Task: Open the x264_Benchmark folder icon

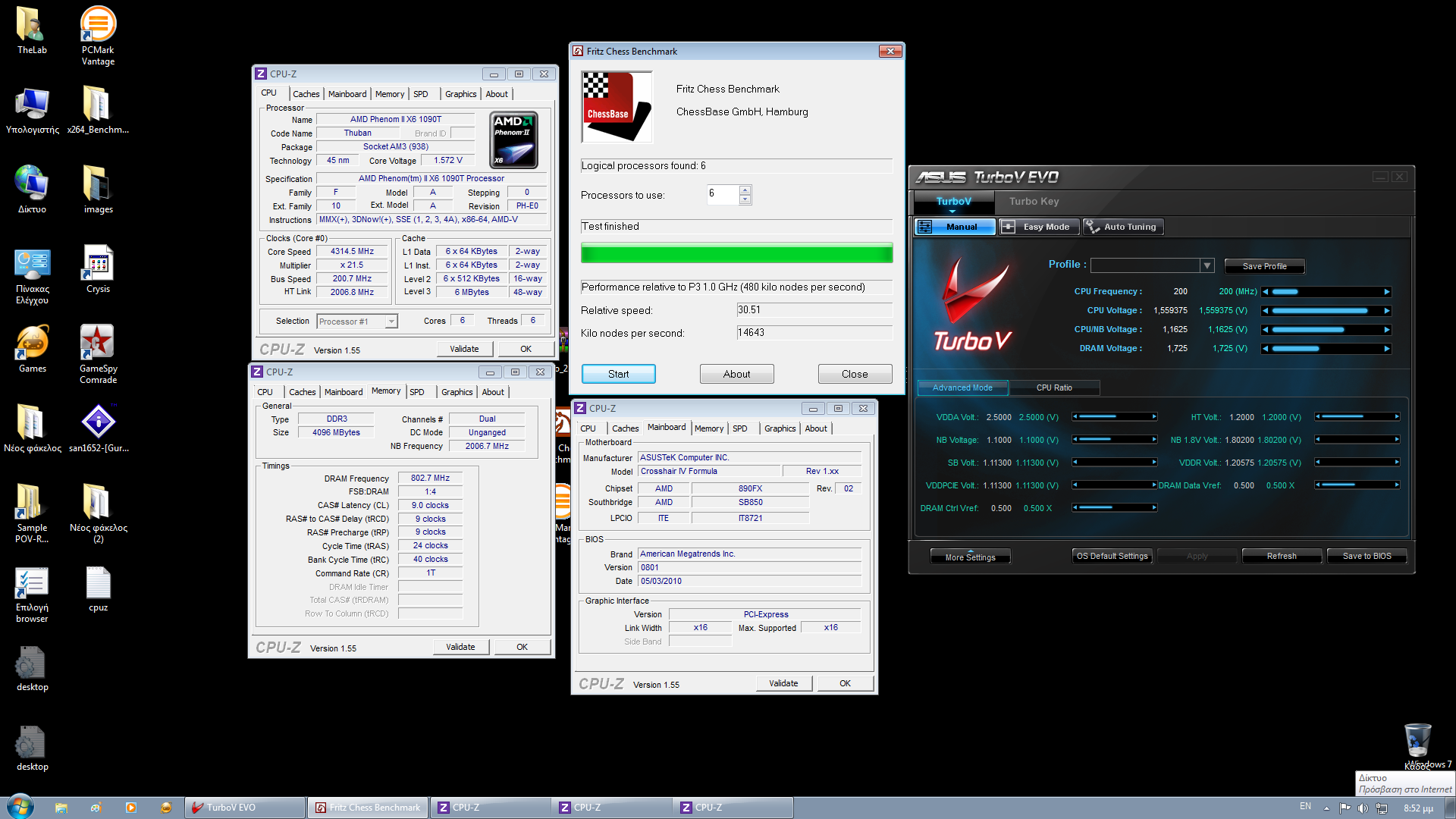Action: [x=98, y=110]
